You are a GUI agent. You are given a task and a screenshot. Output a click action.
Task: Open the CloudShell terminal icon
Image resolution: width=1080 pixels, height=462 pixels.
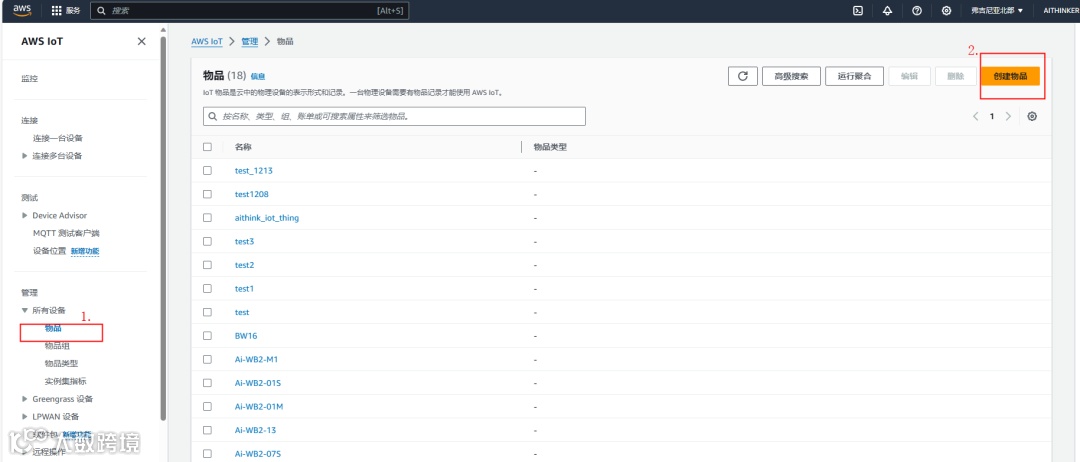coord(858,10)
